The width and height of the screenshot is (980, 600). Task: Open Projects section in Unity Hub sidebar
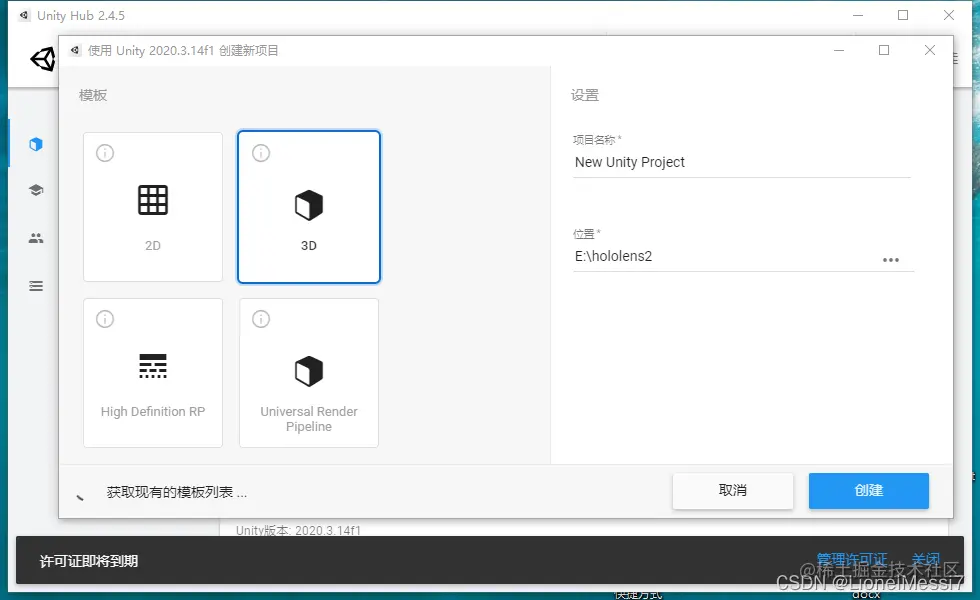click(x=36, y=144)
